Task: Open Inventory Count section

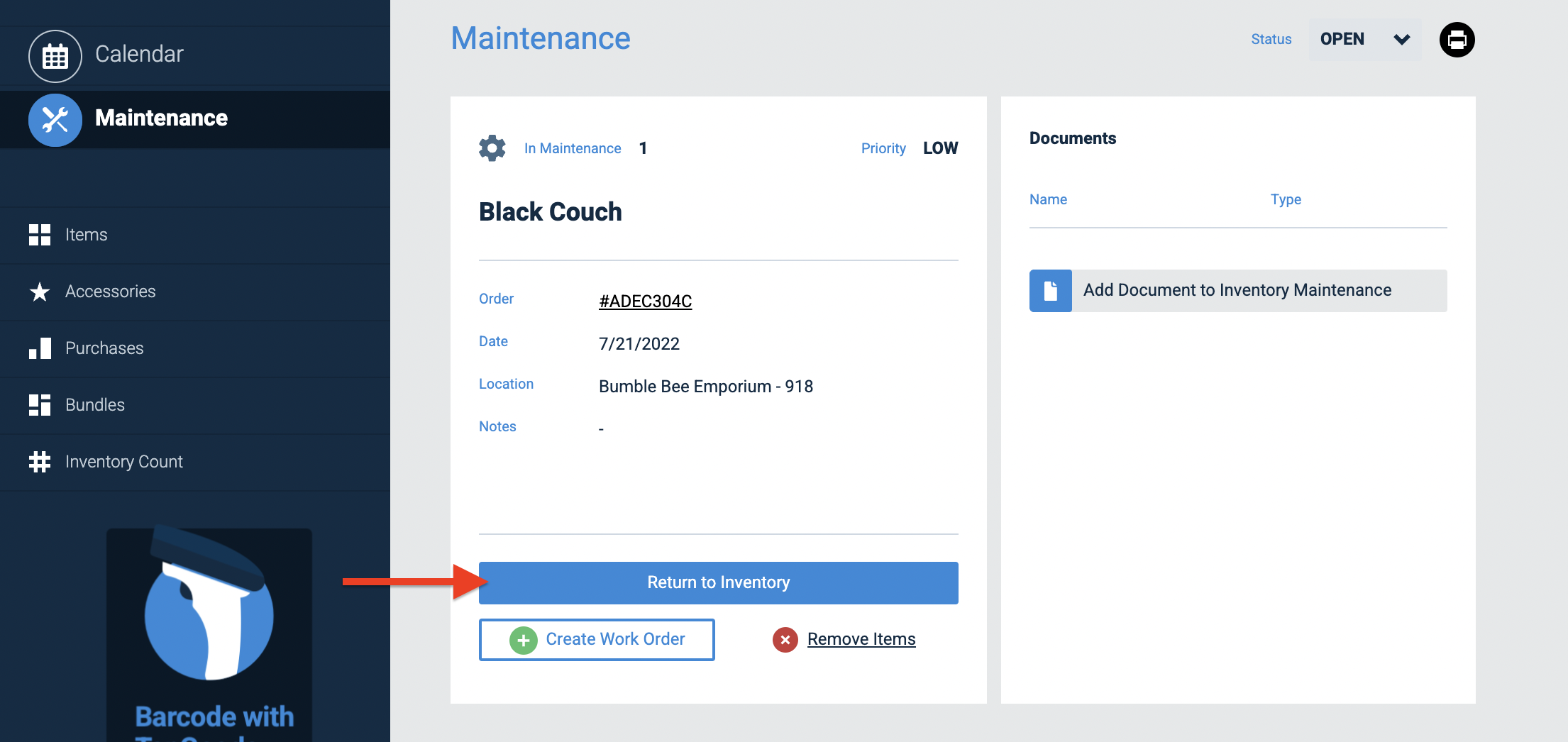Action: click(x=195, y=462)
